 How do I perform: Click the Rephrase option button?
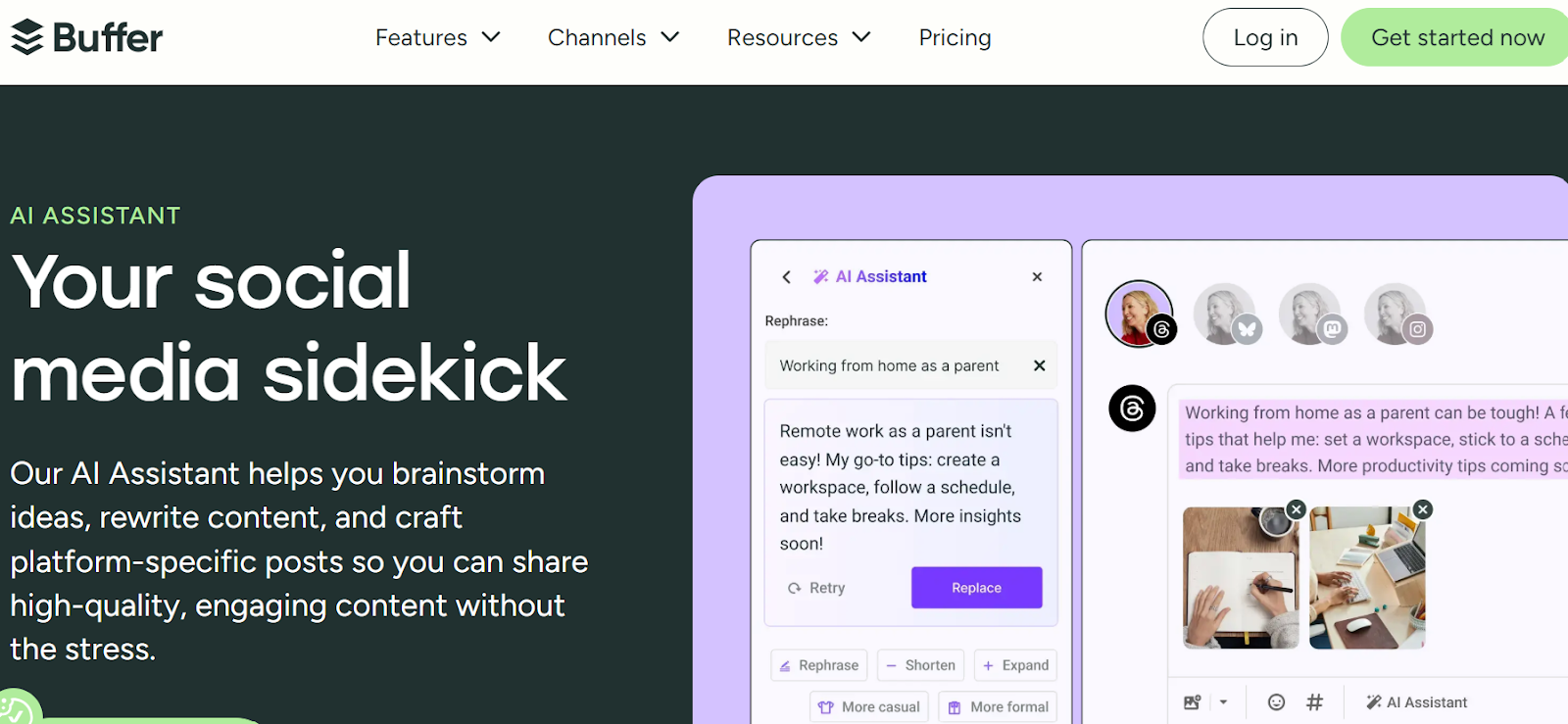point(819,665)
